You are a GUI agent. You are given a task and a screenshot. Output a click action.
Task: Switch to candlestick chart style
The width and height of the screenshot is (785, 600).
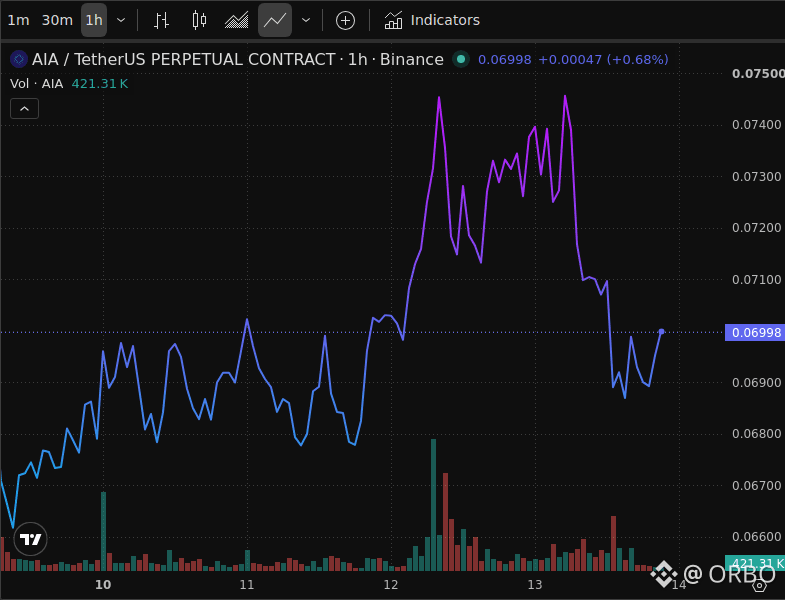pos(199,20)
